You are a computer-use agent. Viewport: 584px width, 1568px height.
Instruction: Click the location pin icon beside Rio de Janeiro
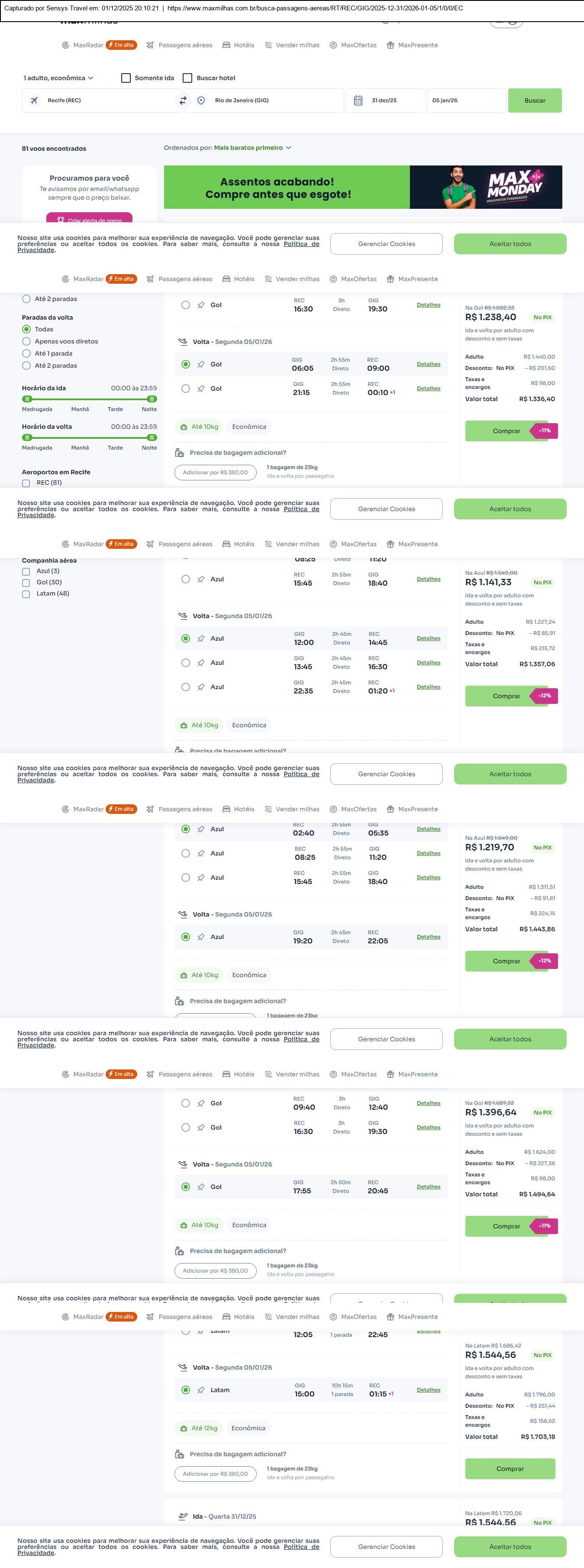pyautogui.click(x=201, y=100)
